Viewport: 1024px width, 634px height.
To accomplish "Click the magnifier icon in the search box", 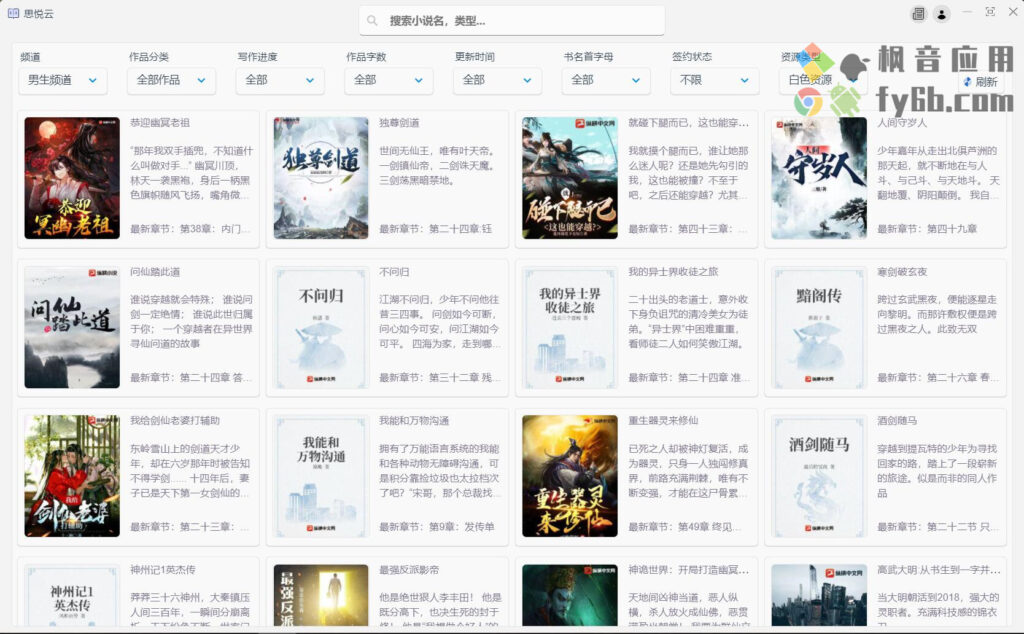I will tap(372, 21).
